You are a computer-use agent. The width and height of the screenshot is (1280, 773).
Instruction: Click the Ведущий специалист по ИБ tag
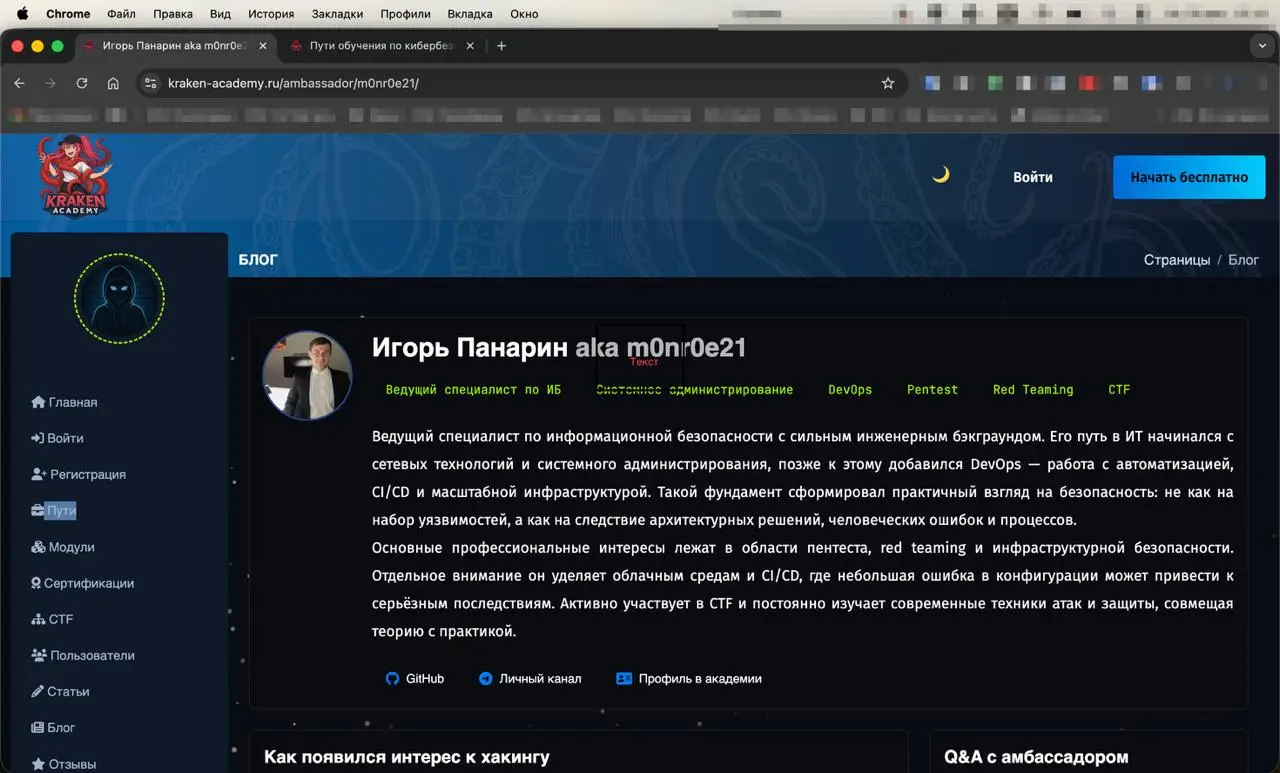pos(474,390)
